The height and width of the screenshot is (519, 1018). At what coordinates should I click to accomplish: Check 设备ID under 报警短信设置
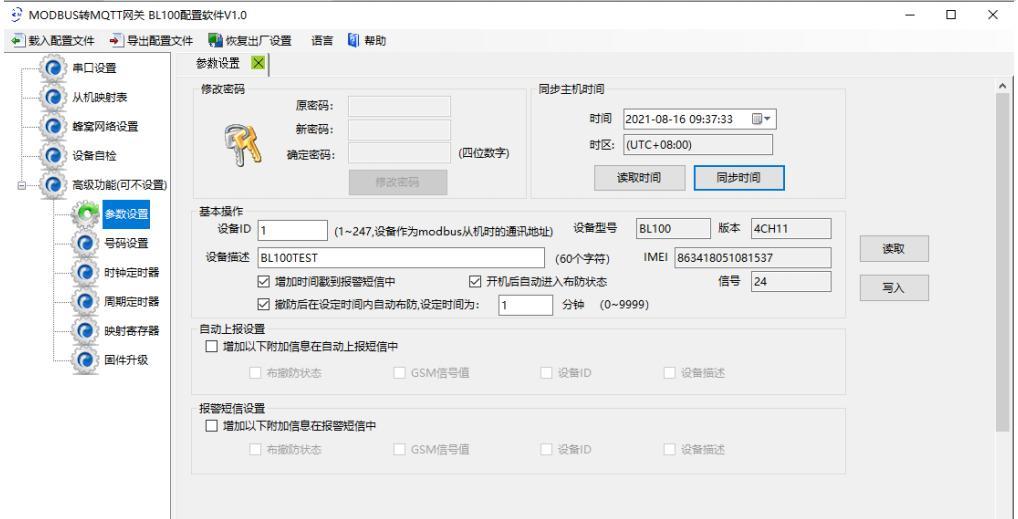tap(546, 449)
